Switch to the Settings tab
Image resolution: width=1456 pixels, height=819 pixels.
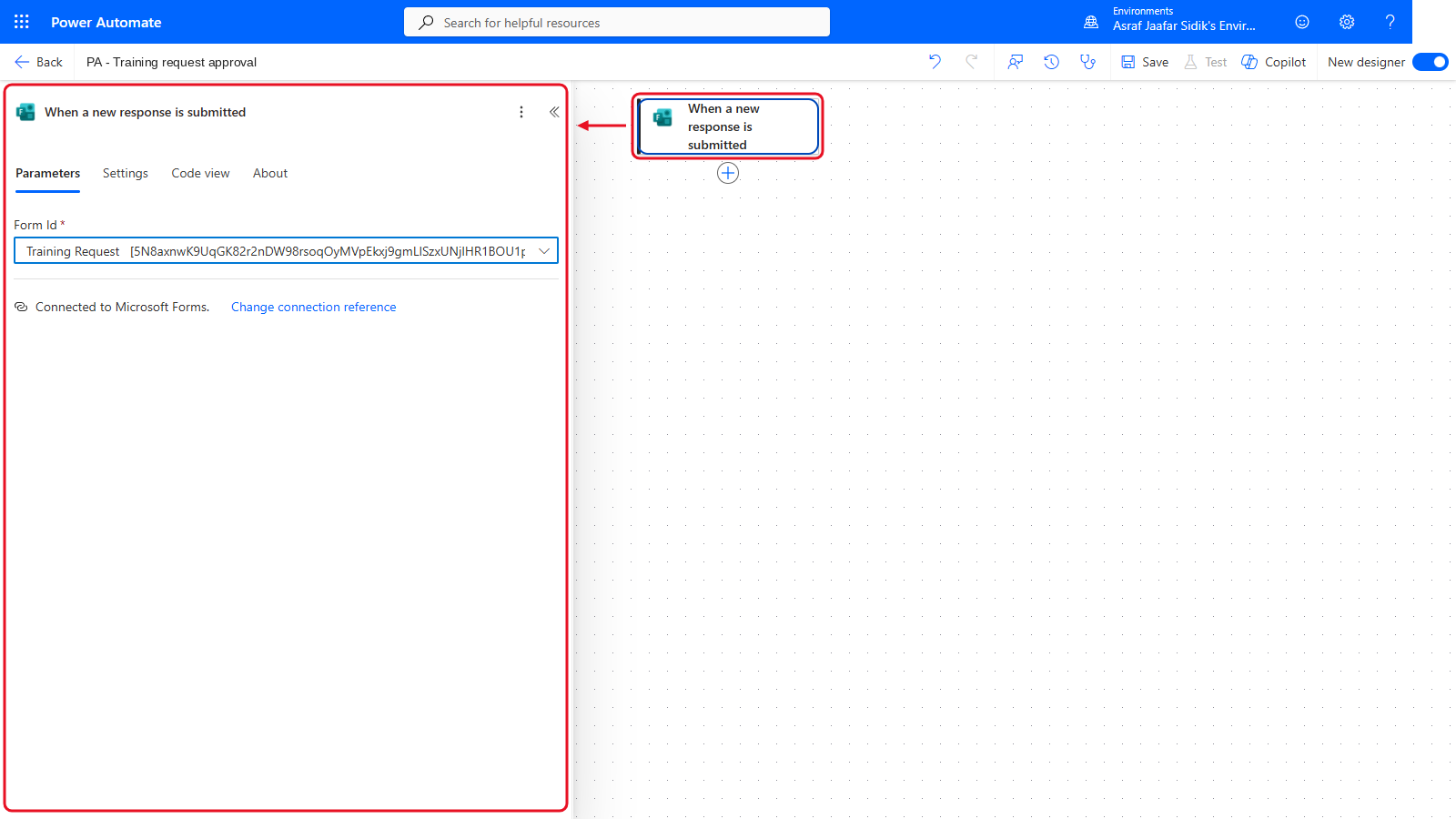126,173
